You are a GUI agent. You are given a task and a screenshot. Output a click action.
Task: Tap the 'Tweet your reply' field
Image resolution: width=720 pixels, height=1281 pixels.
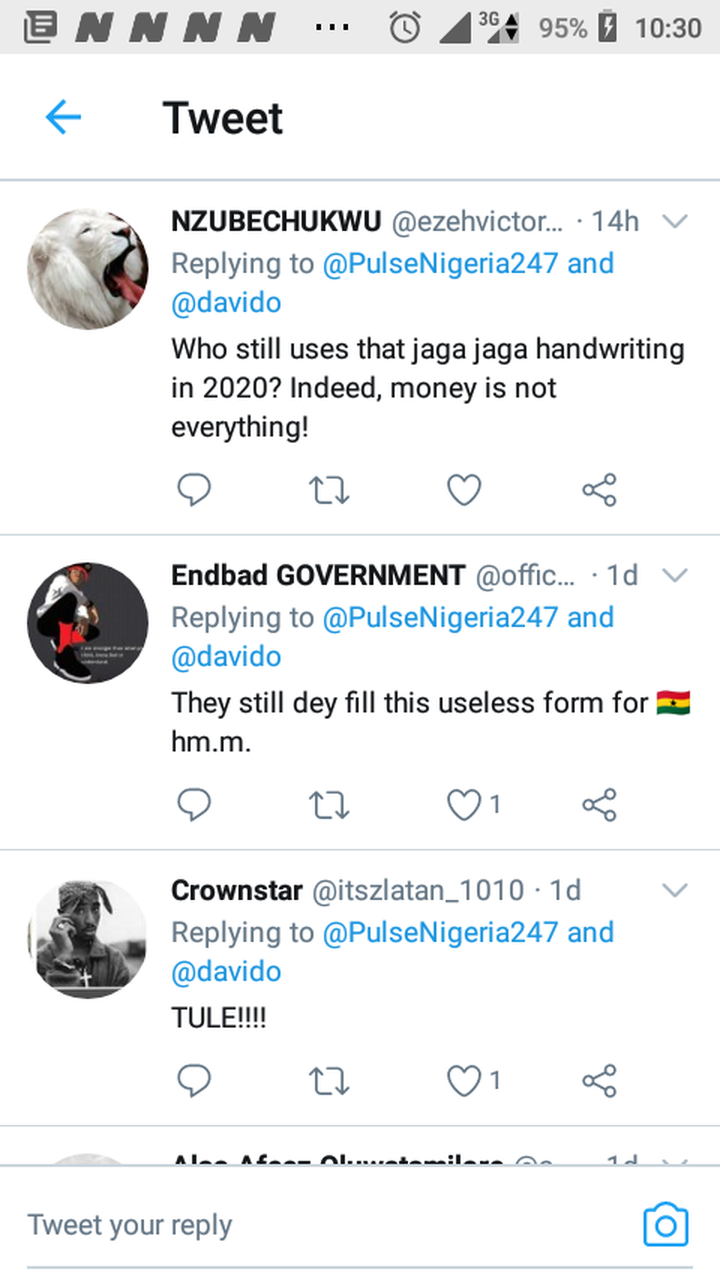click(300, 1225)
